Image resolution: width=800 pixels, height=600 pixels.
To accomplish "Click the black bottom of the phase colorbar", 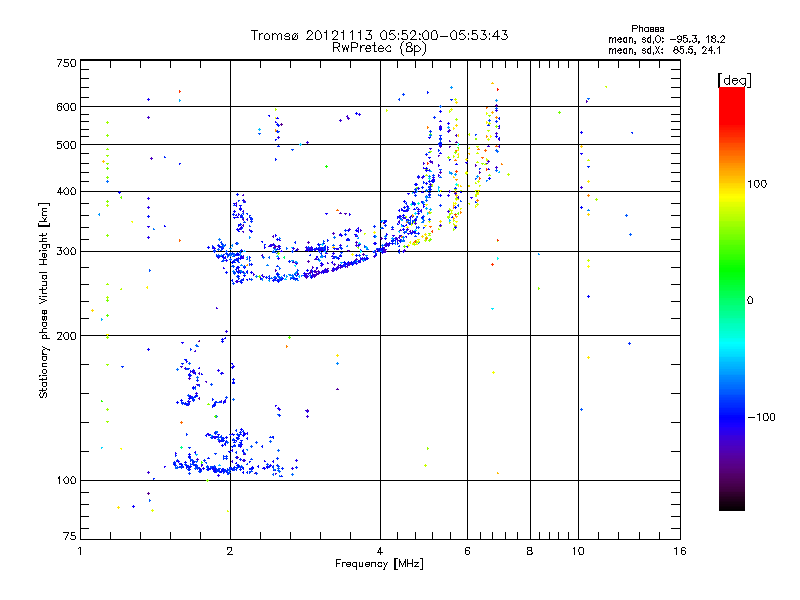I will click(x=732, y=504).
